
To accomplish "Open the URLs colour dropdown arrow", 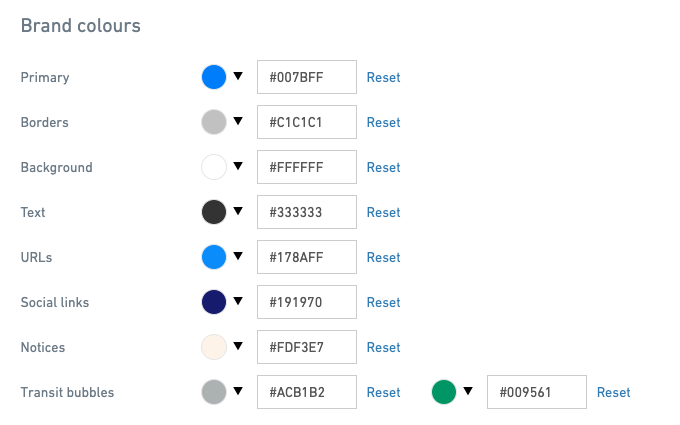I will coord(238,256).
